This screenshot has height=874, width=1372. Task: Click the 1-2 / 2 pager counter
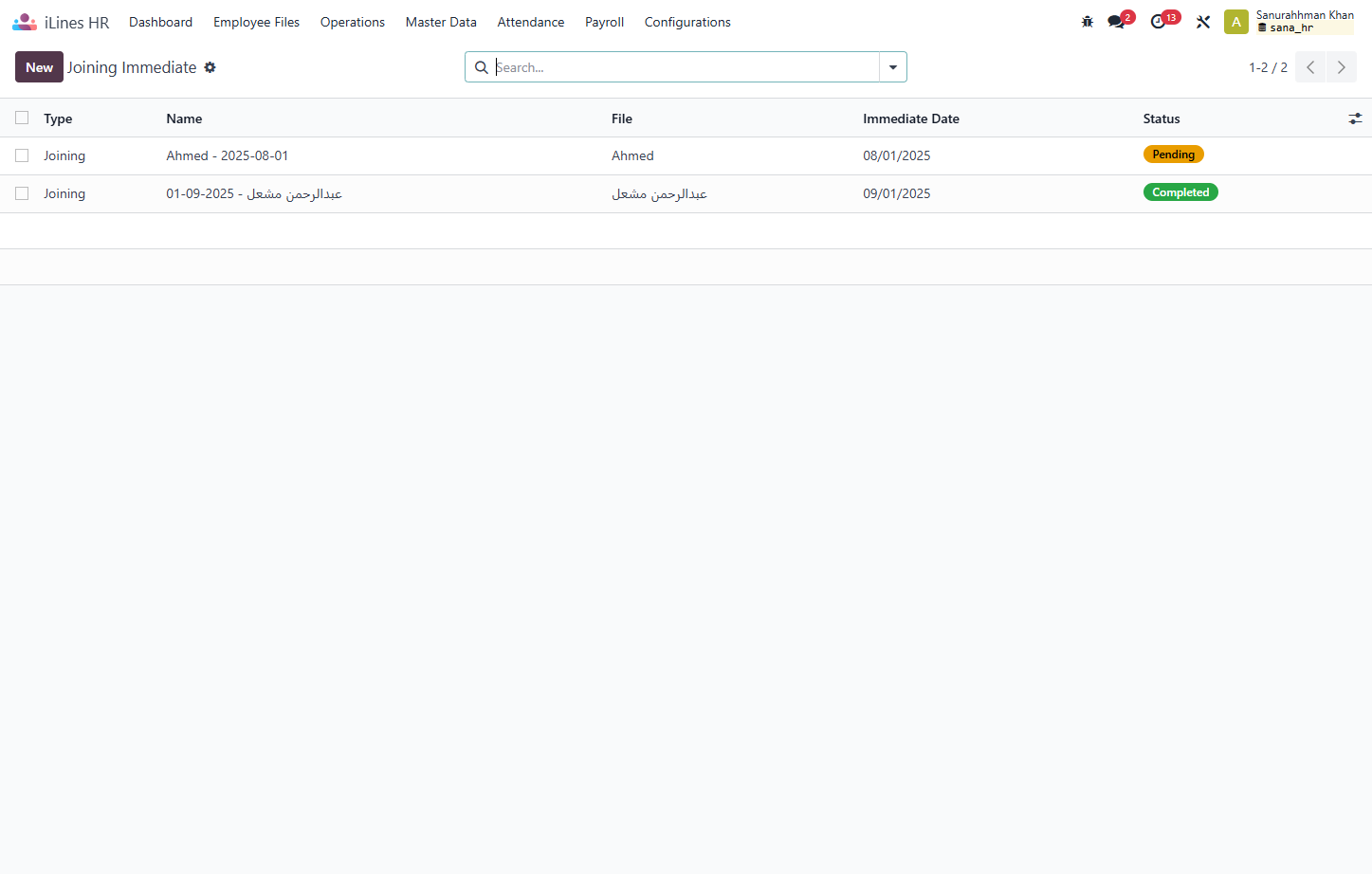click(1268, 67)
